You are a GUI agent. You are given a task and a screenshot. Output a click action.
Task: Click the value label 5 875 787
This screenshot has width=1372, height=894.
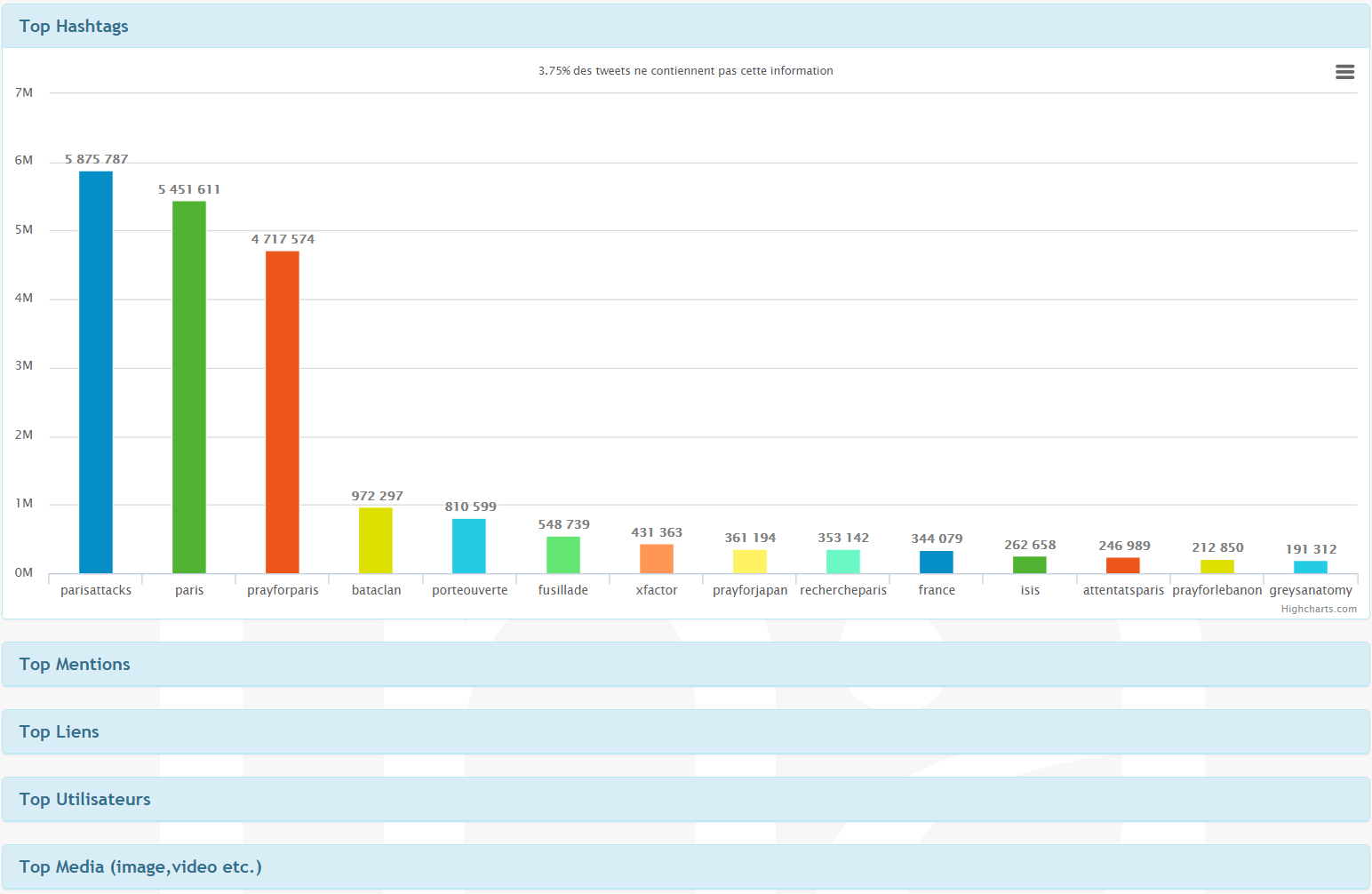[x=96, y=159]
